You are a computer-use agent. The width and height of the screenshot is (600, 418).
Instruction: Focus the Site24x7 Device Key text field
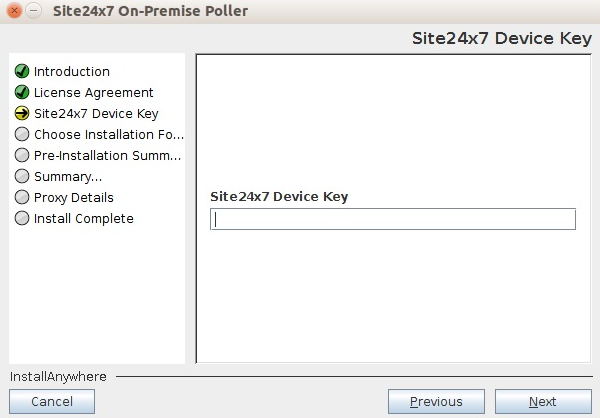point(392,219)
